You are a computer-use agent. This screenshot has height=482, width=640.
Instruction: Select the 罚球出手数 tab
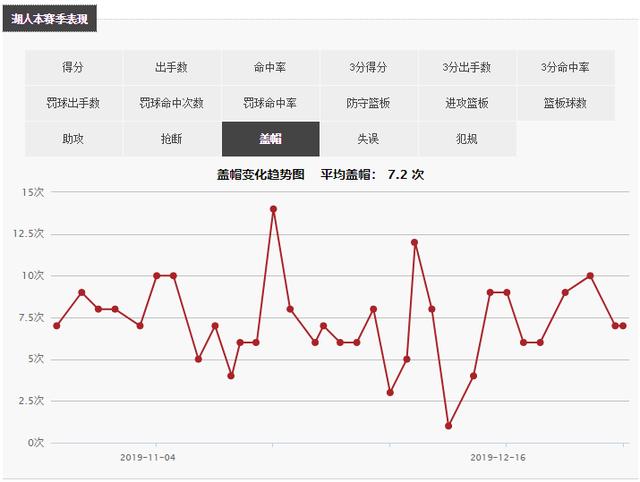[x=73, y=103]
